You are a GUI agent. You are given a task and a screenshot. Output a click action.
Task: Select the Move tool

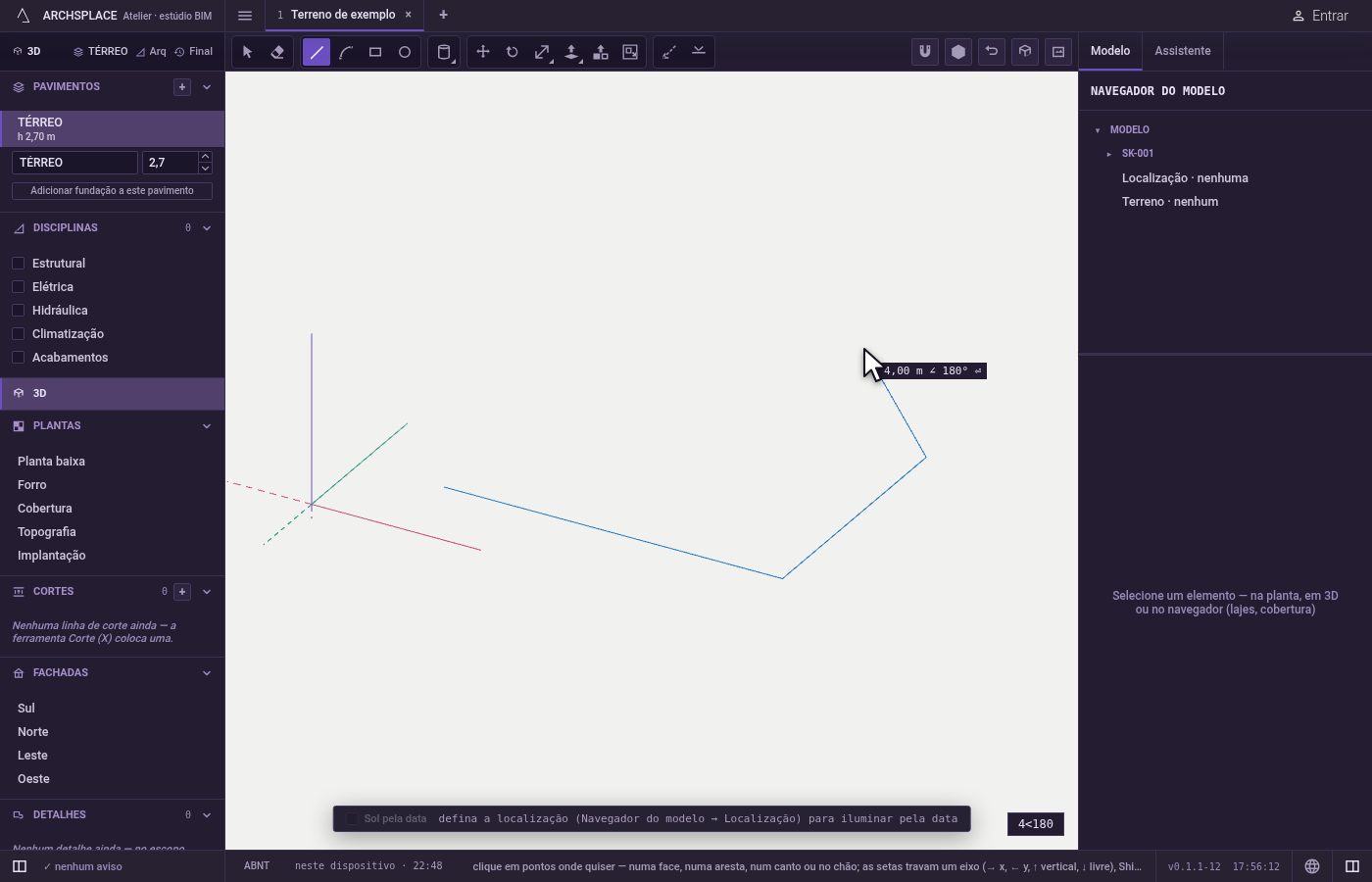(x=483, y=52)
